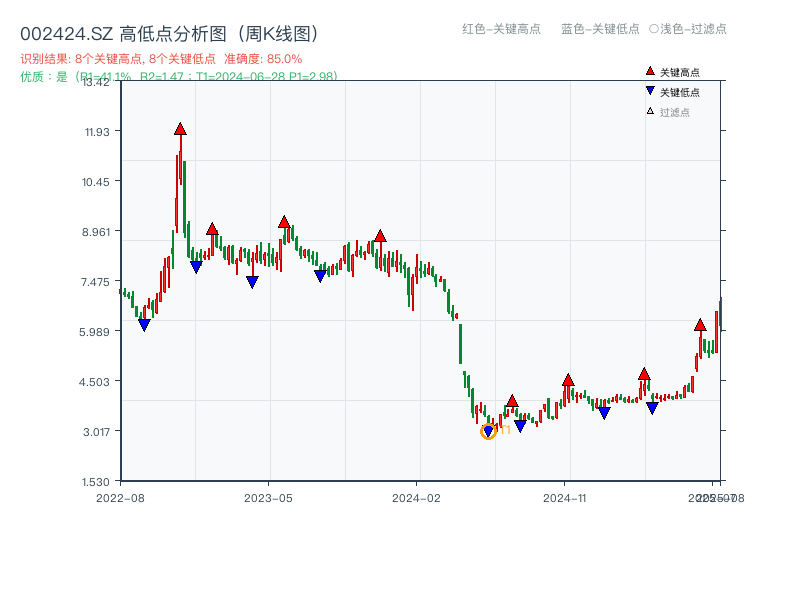
Task: Click the 11.93 y-axis price label
Action: pos(102,131)
